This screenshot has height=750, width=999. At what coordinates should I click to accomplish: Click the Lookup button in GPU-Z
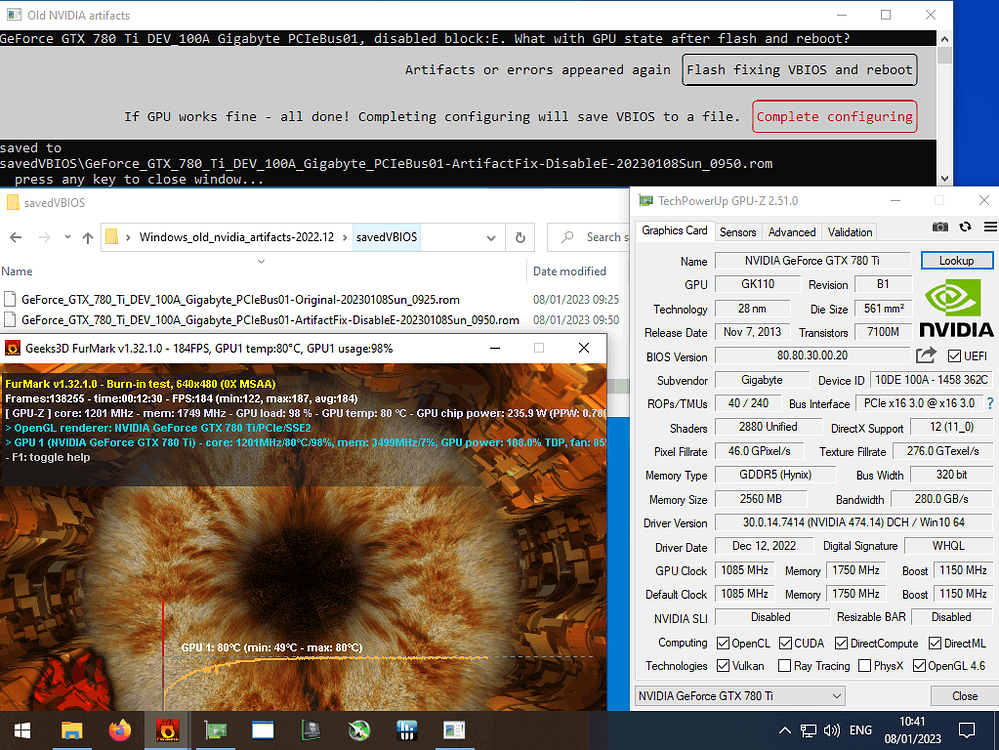956,260
